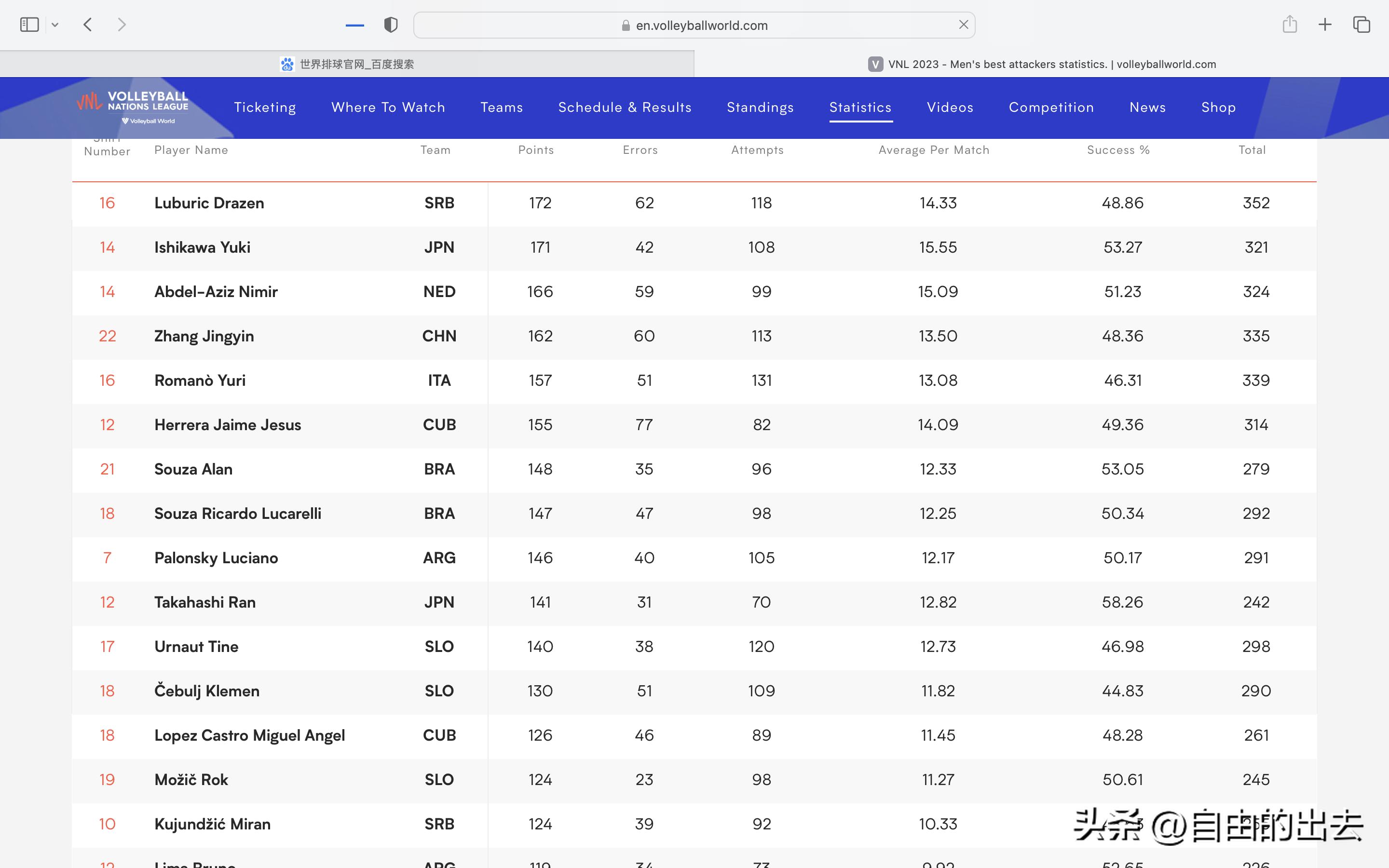Click the forward navigation arrow
Viewport: 1389px width, 868px height.
(121, 25)
